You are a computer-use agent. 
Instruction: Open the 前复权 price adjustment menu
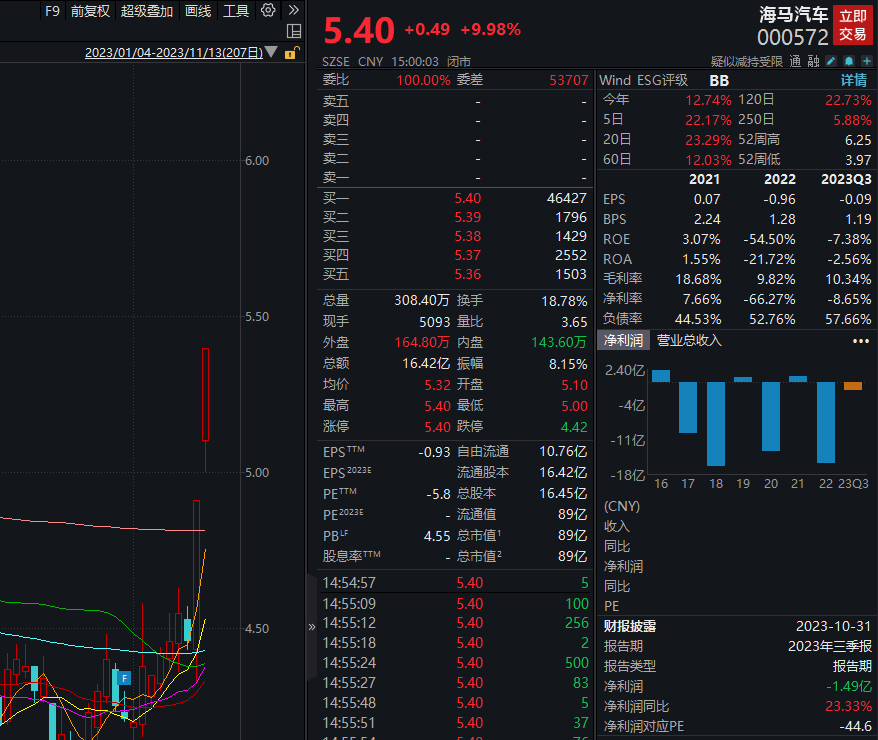coord(90,11)
